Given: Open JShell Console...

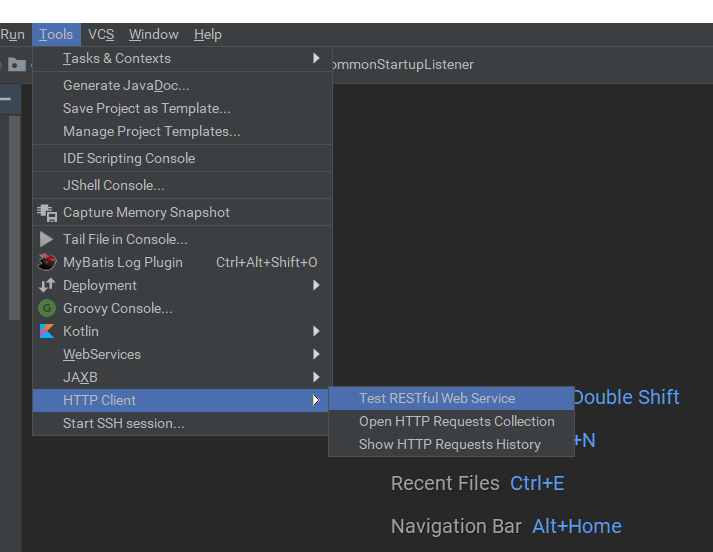Looking at the screenshot, I should (x=182, y=186).
